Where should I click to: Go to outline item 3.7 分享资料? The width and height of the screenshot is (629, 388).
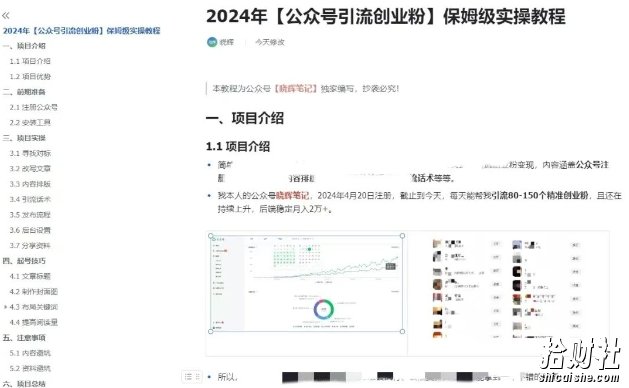pos(30,246)
